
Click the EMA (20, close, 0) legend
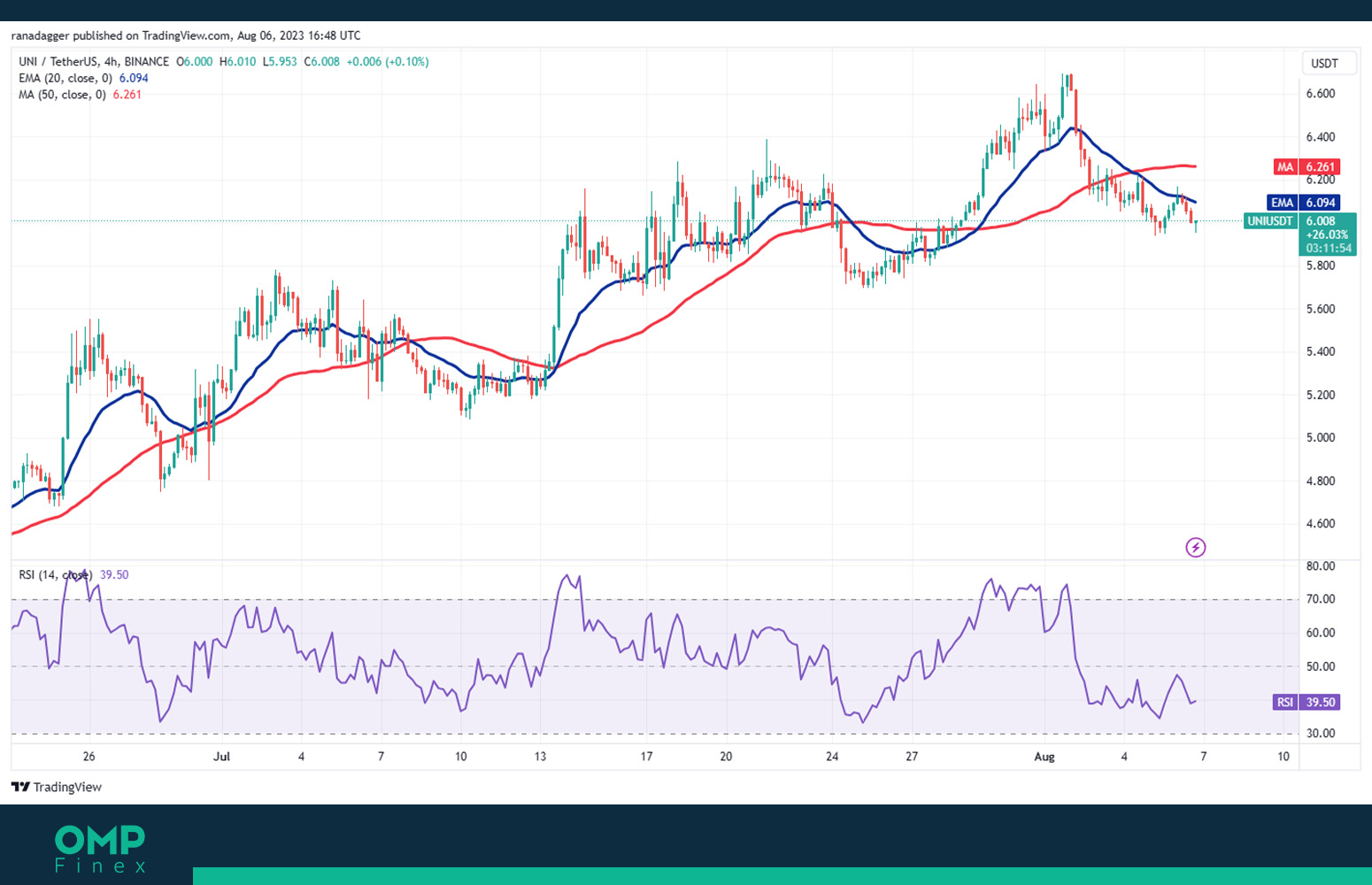[x=67, y=78]
